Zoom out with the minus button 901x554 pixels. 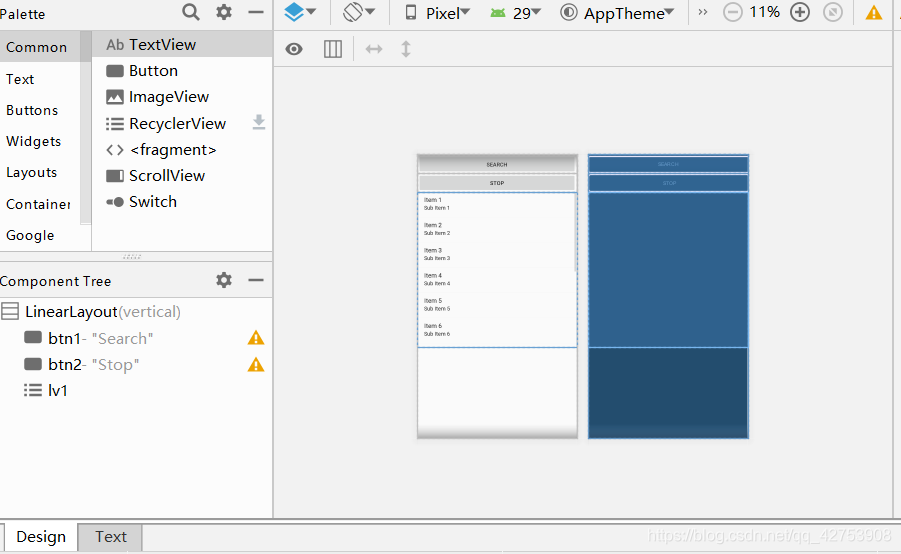click(733, 12)
